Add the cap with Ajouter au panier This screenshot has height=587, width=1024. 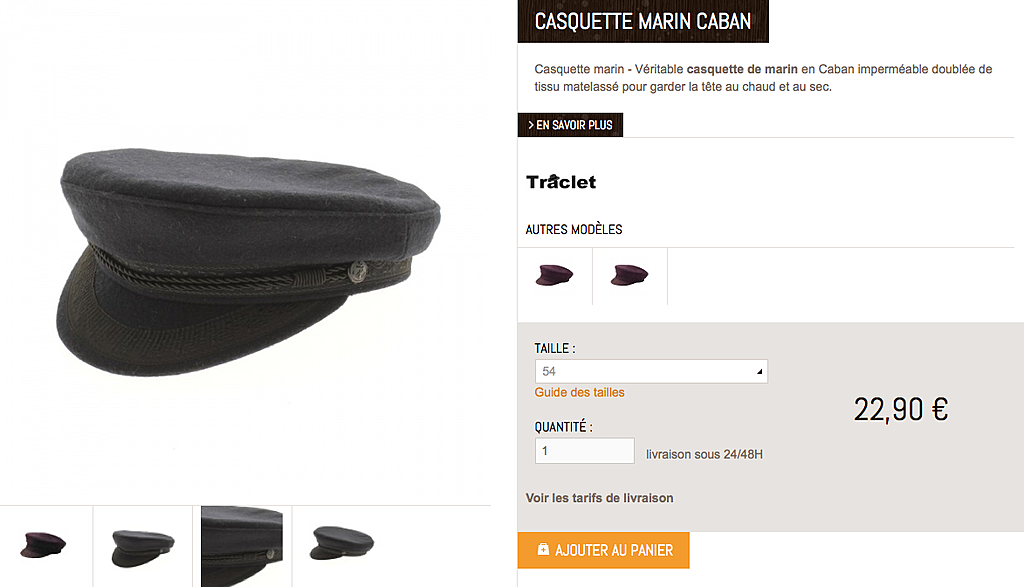[x=603, y=550]
